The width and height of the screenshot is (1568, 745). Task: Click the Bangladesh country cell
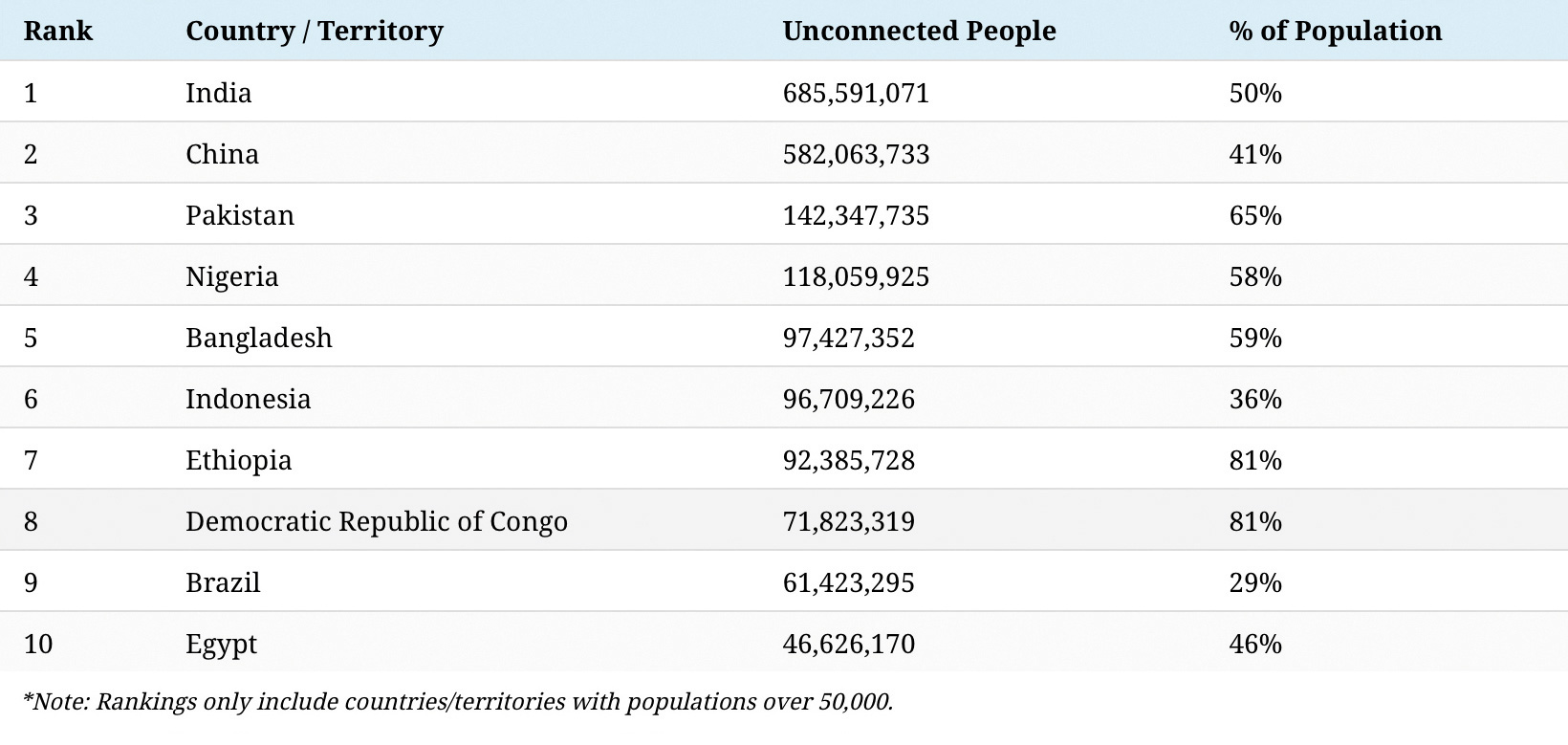(259, 338)
